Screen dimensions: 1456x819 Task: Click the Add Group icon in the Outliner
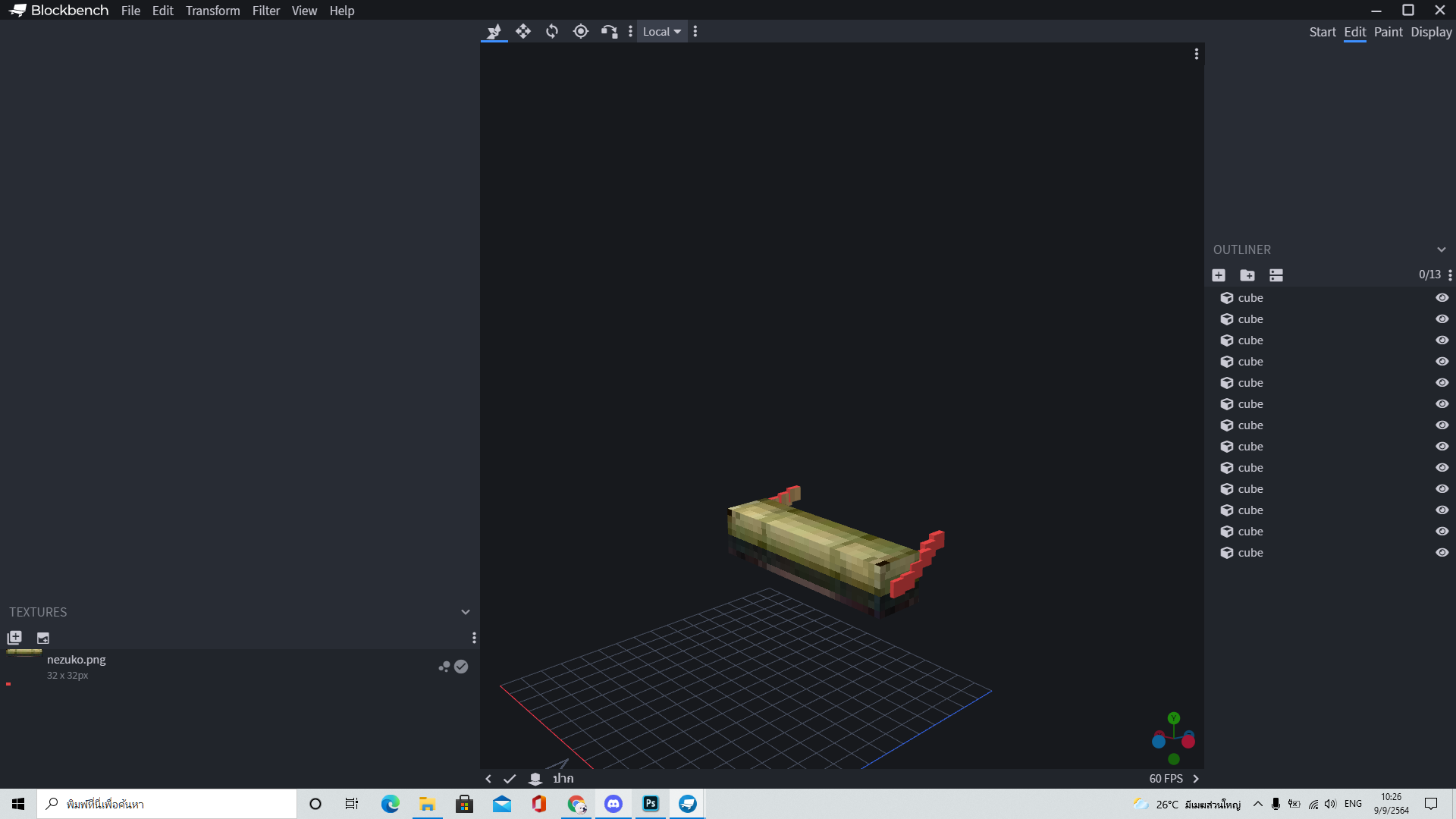1247,275
